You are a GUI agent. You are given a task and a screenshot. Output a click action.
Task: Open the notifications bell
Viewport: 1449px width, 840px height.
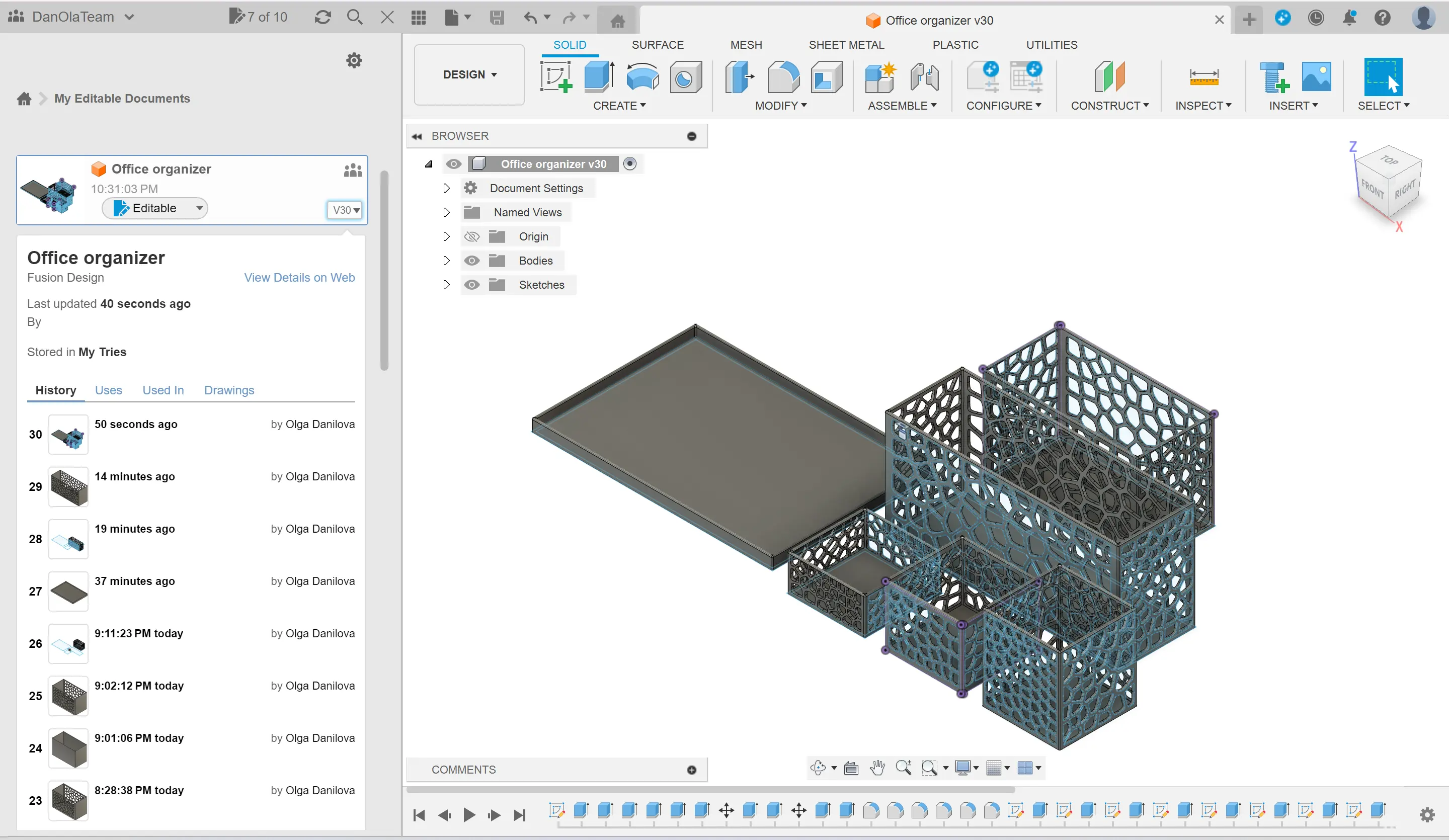coord(1349,18)
